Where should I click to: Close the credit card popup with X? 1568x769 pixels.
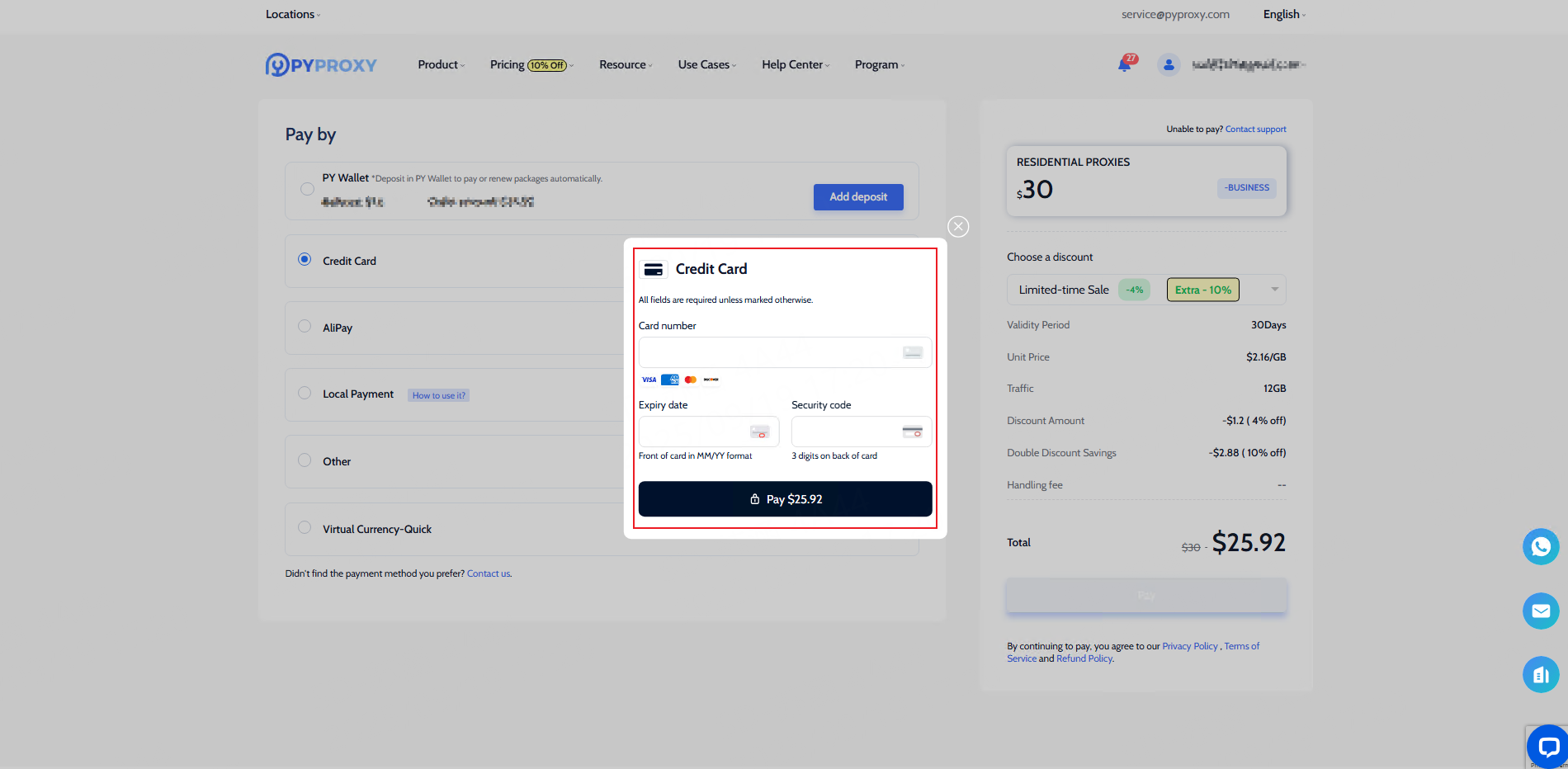[x=958, y=227]
